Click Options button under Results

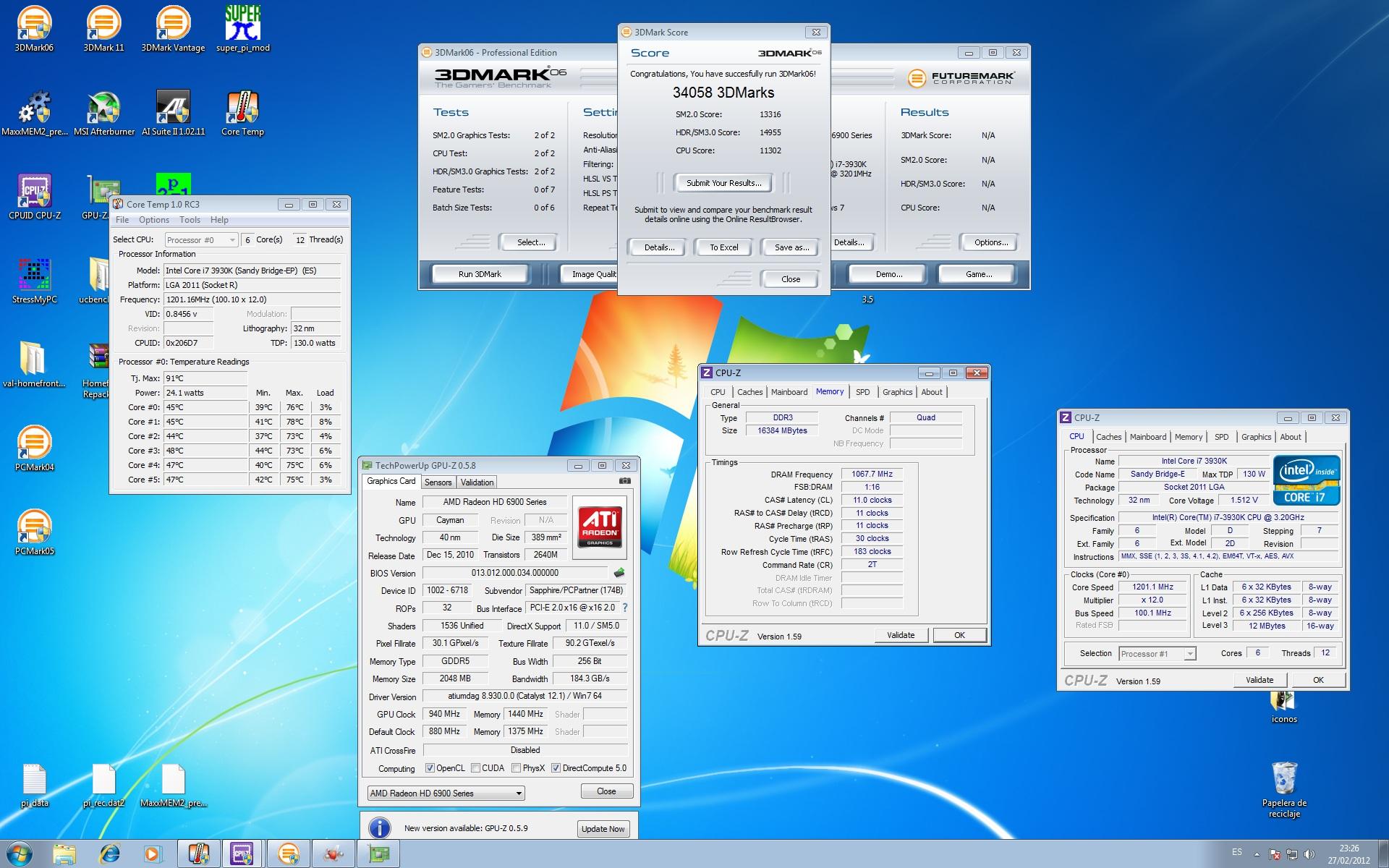(990, 242)
